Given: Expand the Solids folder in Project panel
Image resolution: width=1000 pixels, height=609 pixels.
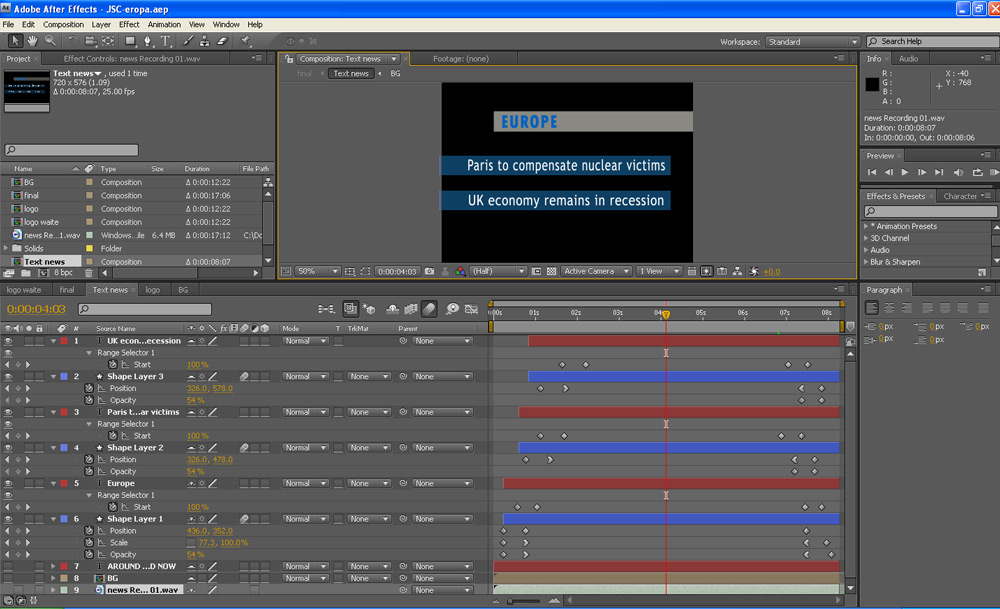Looking at the screenshot, I should [6, 248].
